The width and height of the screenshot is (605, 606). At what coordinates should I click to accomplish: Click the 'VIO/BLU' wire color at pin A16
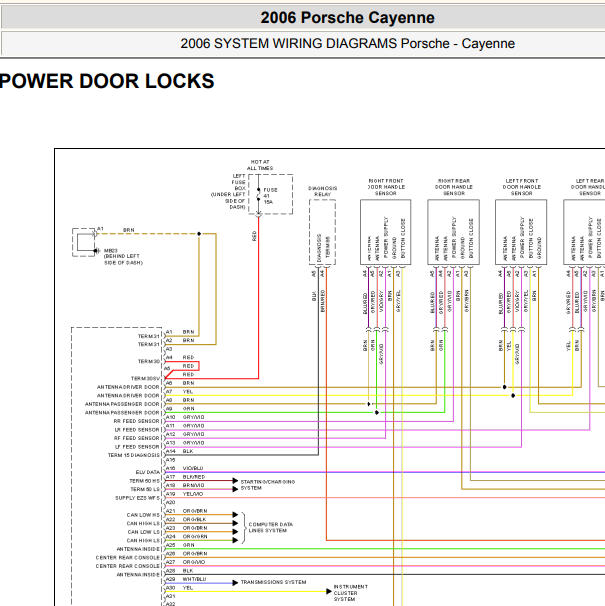[193, 468]
